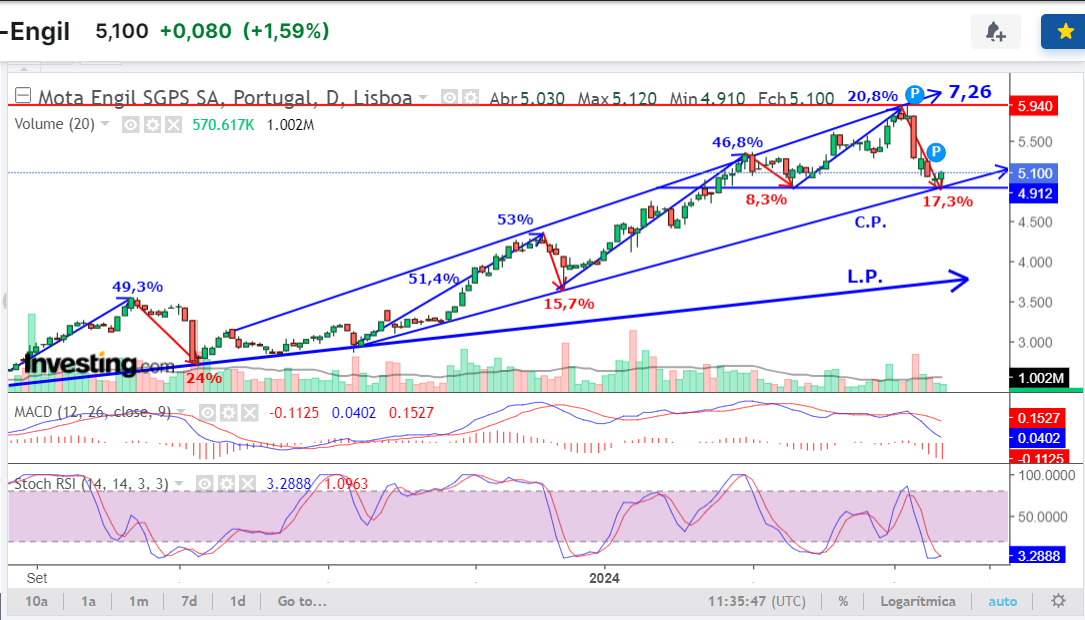Click the Max 5.120 high value
The height and width of the screenshot is (620, 1085).
pos(617,98)
